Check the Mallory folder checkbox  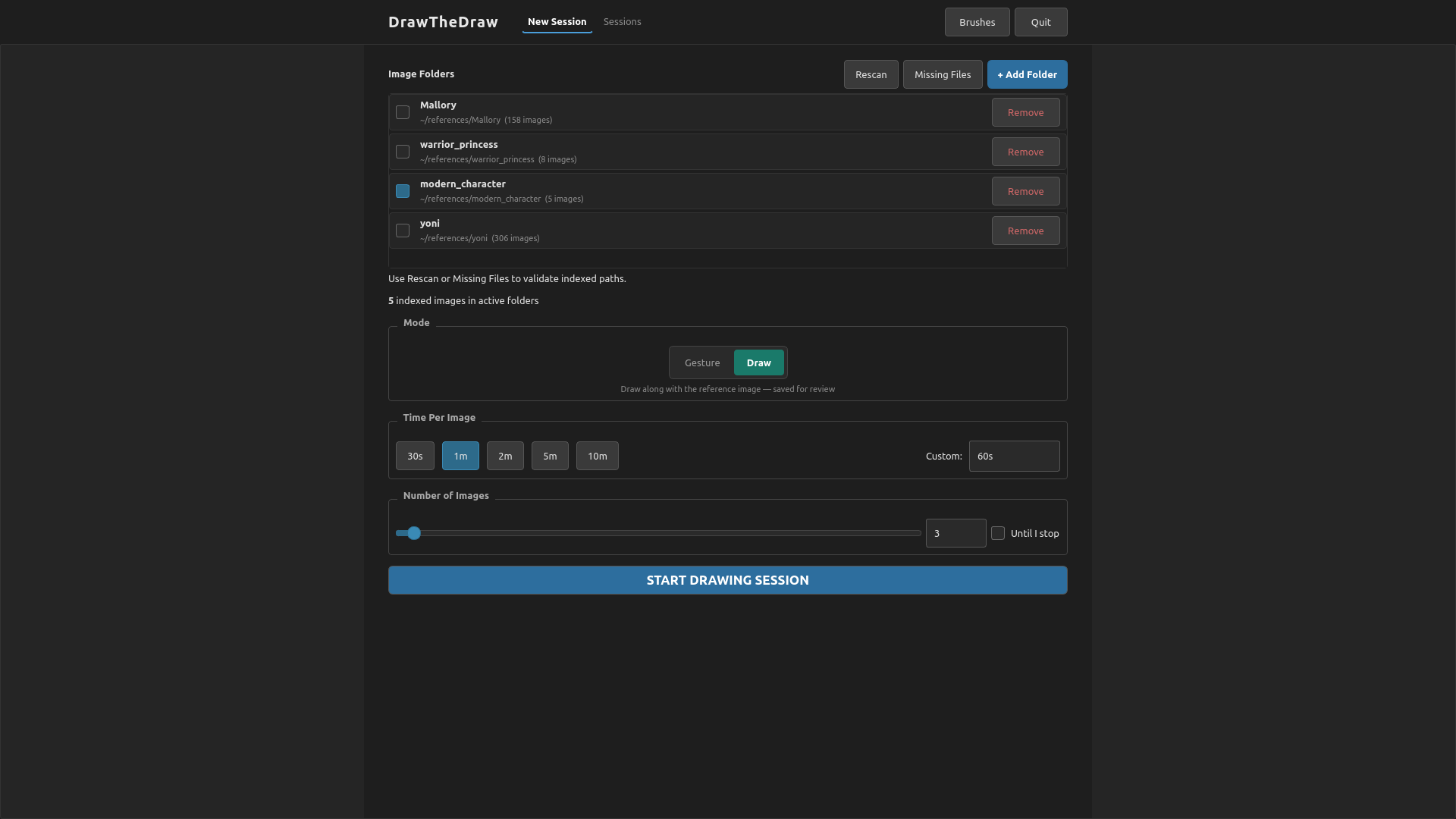tap(403, 112)
